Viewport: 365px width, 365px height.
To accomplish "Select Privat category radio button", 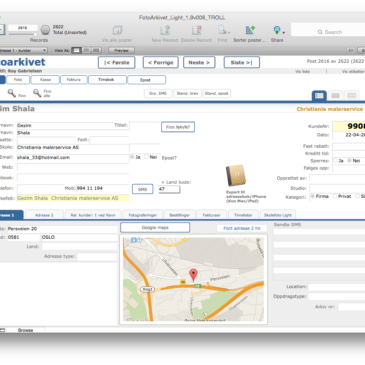I will (x=335, y=196).
